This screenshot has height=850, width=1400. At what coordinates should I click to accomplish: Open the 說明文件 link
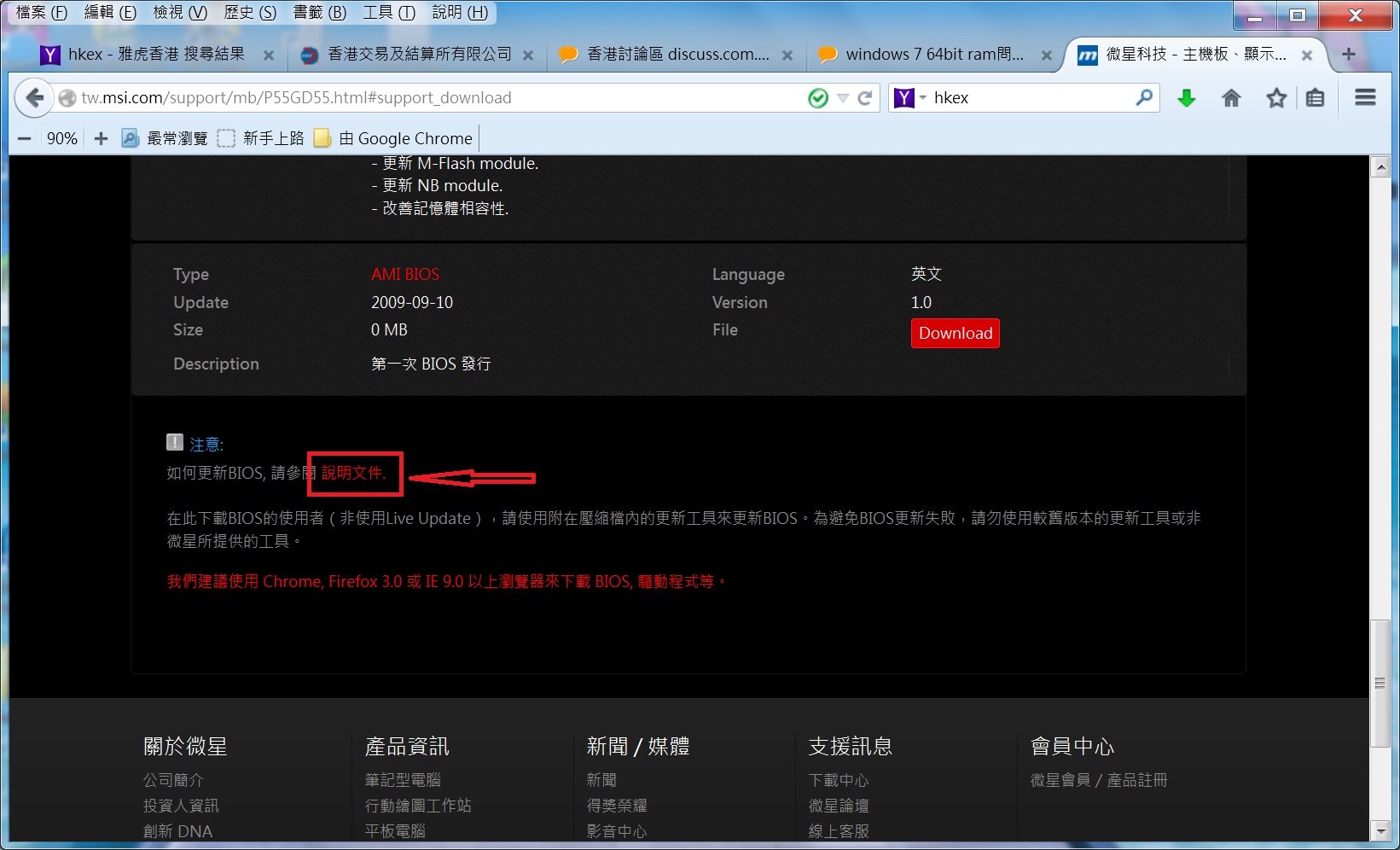click(353, 472)
